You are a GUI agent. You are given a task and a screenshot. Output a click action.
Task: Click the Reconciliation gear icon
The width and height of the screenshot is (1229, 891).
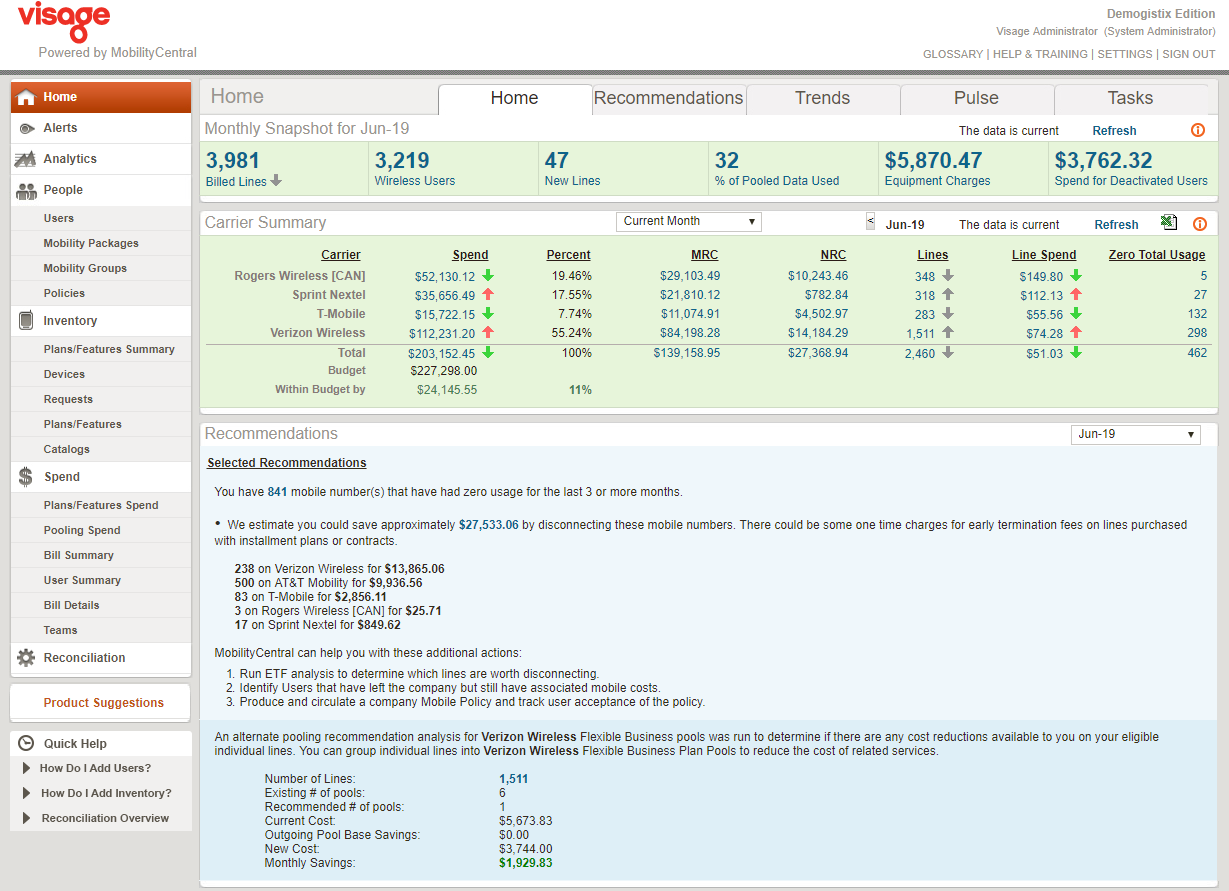click(26, 658)
